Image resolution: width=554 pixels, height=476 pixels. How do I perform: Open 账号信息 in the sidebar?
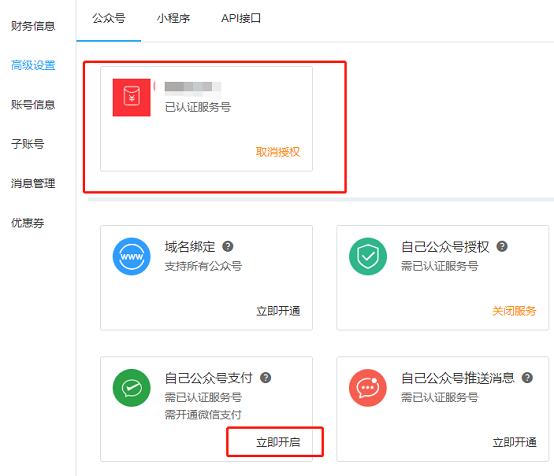click(x=33, y=105)
